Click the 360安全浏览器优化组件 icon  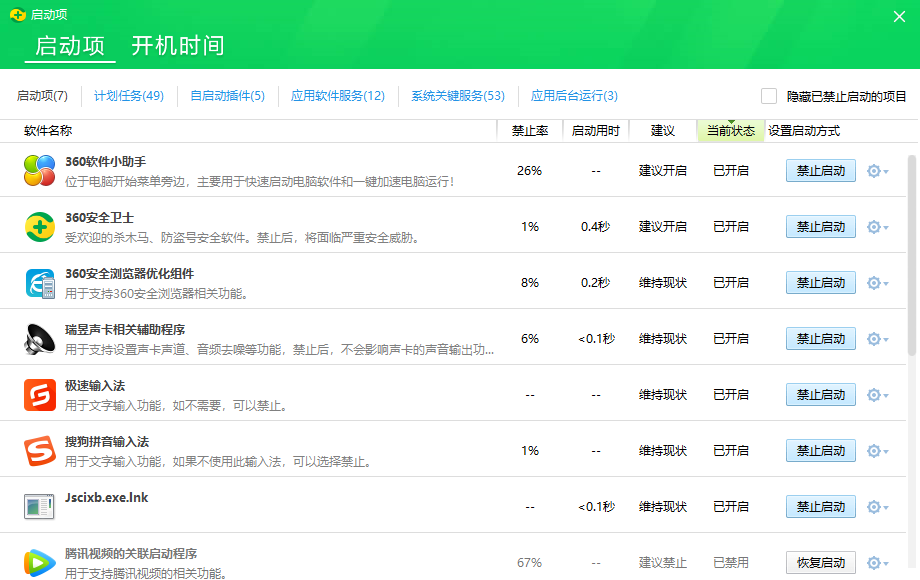tap(40, 283)
